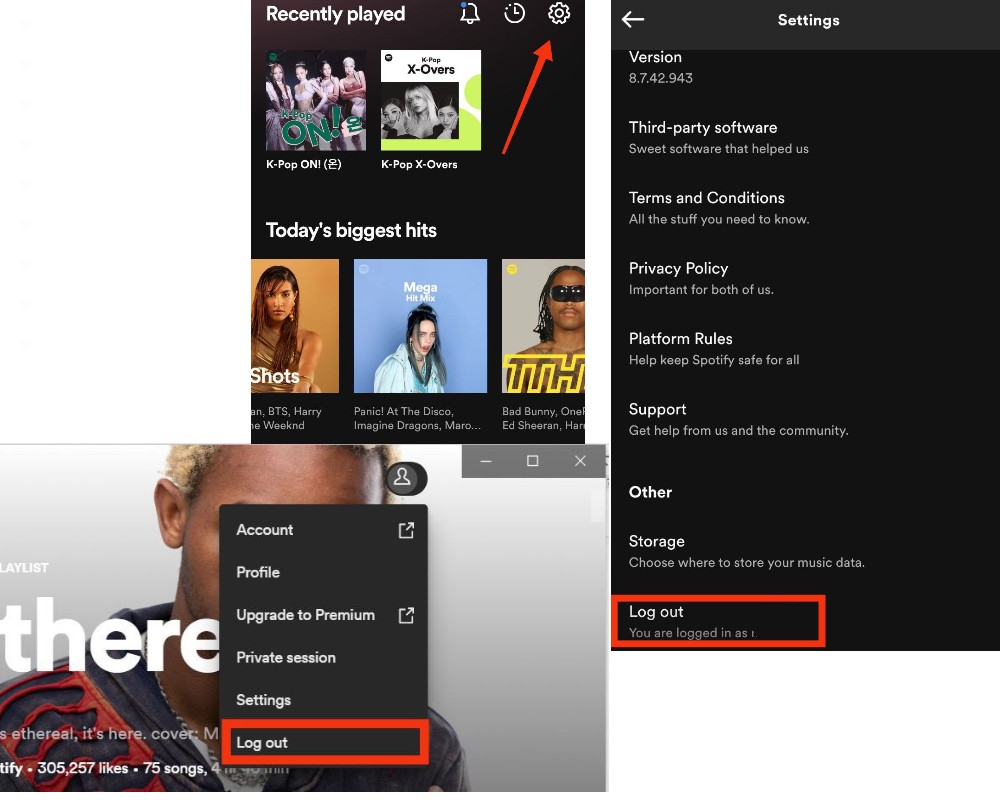Select Profile in profile menu

(x=323, y=572)
